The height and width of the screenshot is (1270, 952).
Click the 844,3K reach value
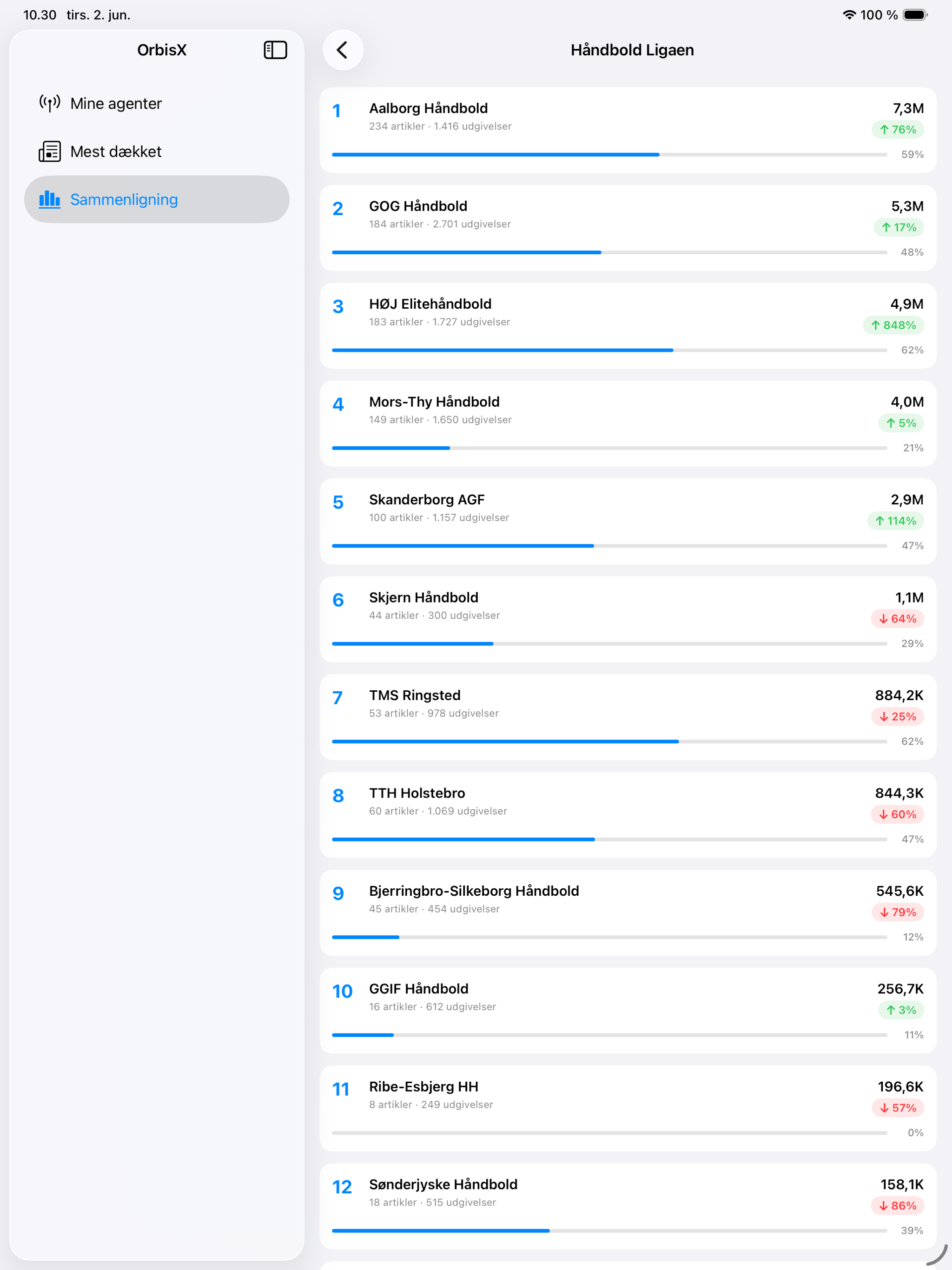tap(899, 794)
